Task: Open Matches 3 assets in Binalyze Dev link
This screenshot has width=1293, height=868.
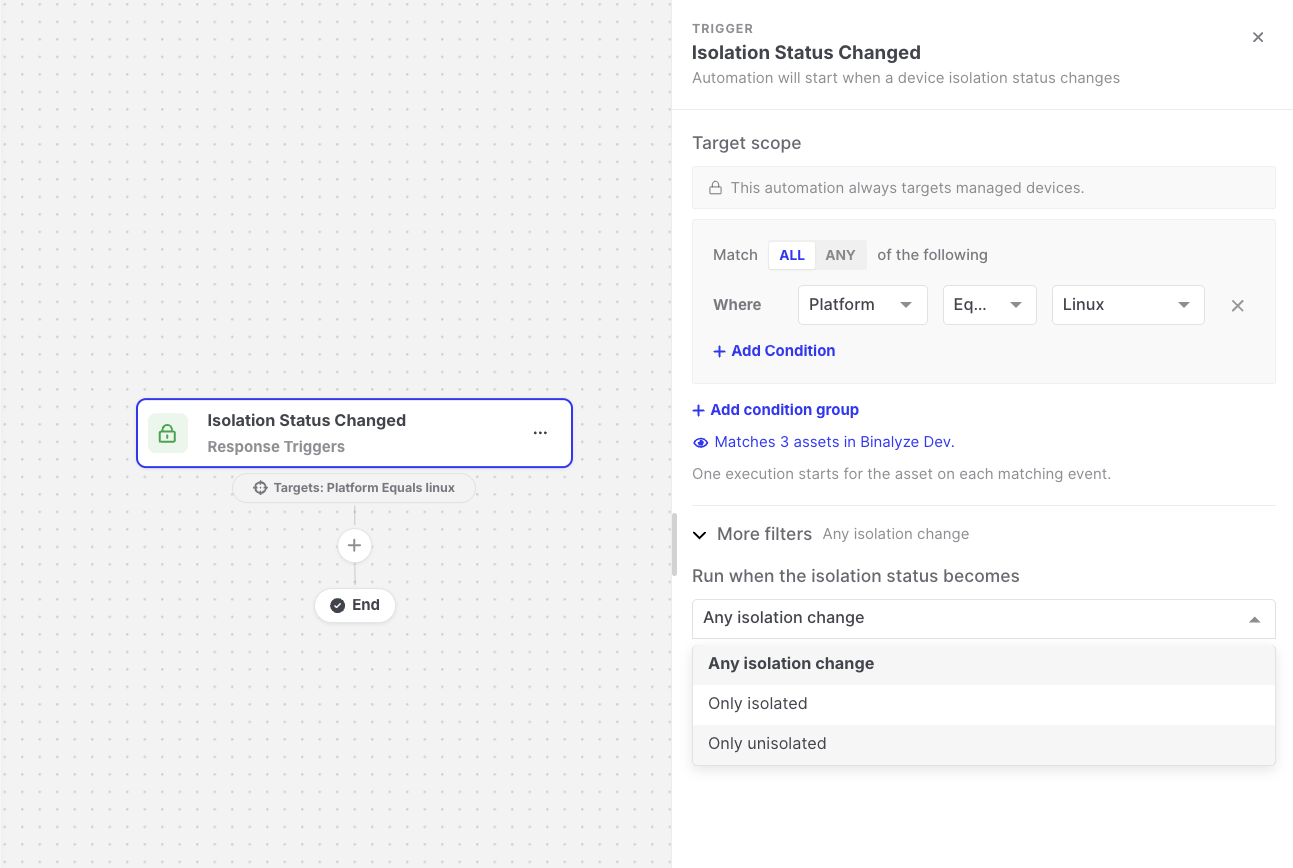Action: pyautogui.click(x=834, y=442)
